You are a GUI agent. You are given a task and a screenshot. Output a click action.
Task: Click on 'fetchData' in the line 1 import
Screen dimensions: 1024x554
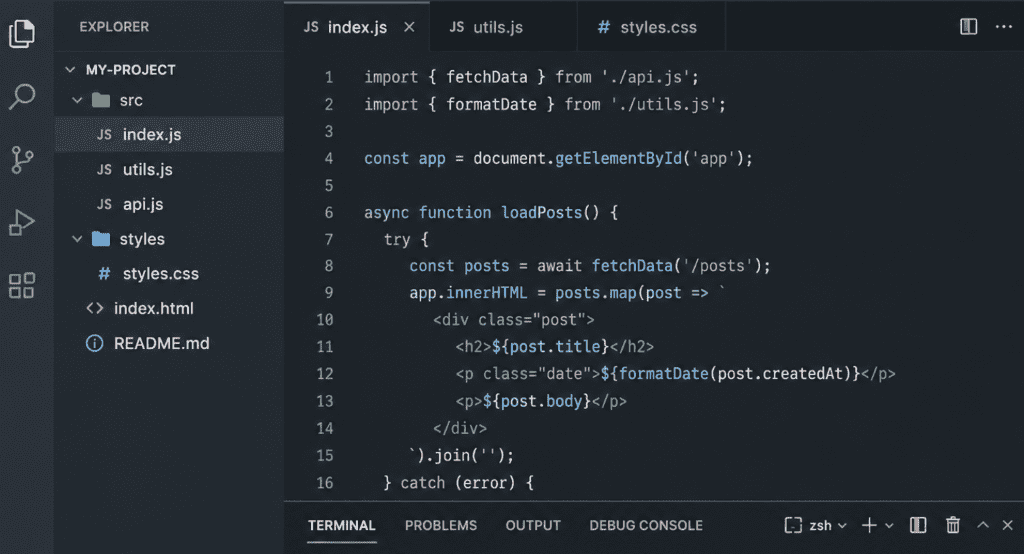tap(487, 77)
